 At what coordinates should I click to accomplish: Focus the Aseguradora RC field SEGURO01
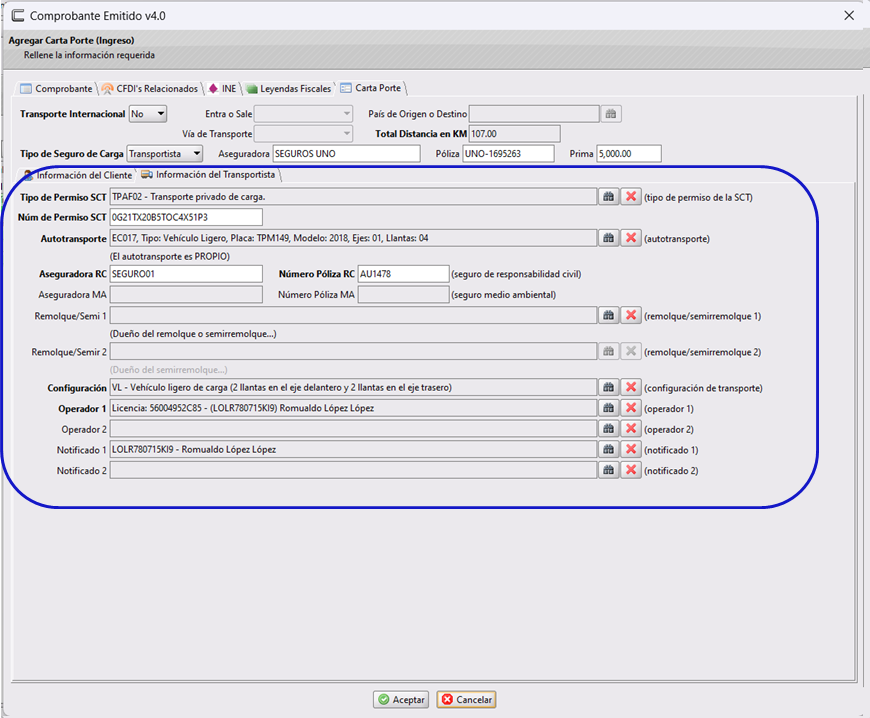(x=186, y=274)
